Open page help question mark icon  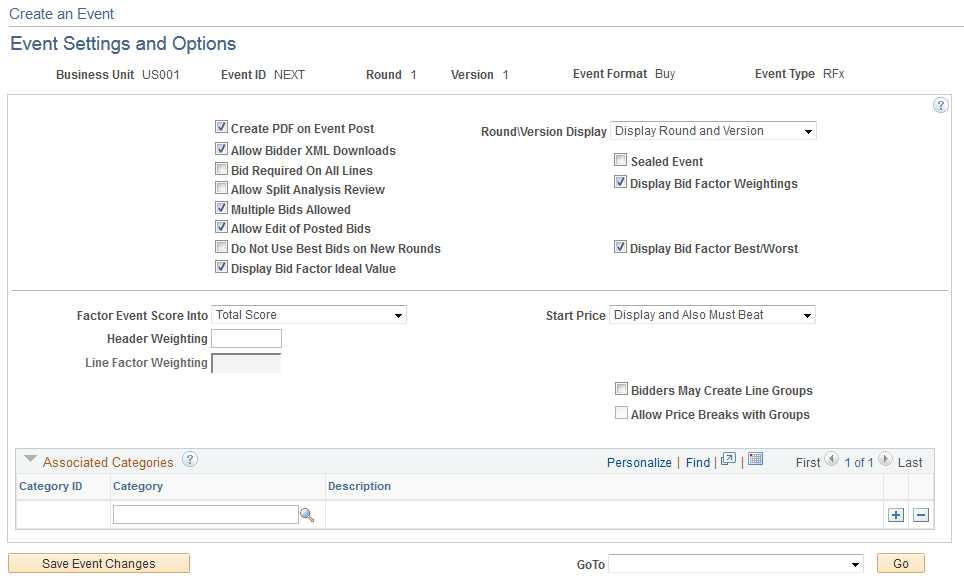[x=940, y=105]
